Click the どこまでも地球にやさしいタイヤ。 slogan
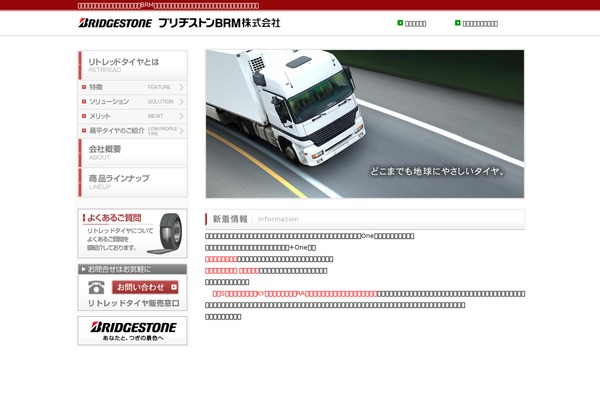The image size is (600, 400). coord(437,171)
